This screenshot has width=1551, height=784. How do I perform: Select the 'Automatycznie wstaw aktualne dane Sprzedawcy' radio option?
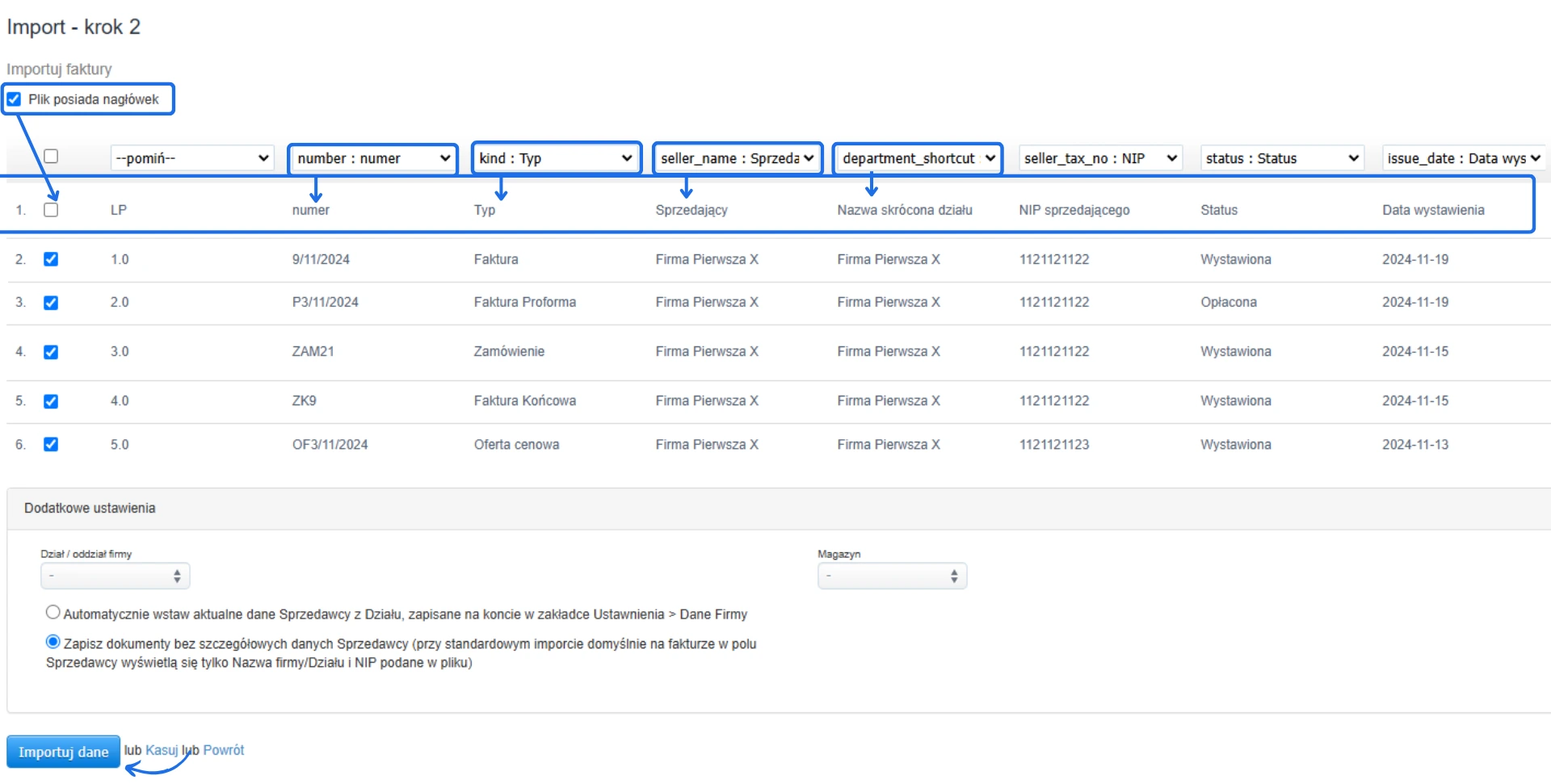tap(53, 613)
